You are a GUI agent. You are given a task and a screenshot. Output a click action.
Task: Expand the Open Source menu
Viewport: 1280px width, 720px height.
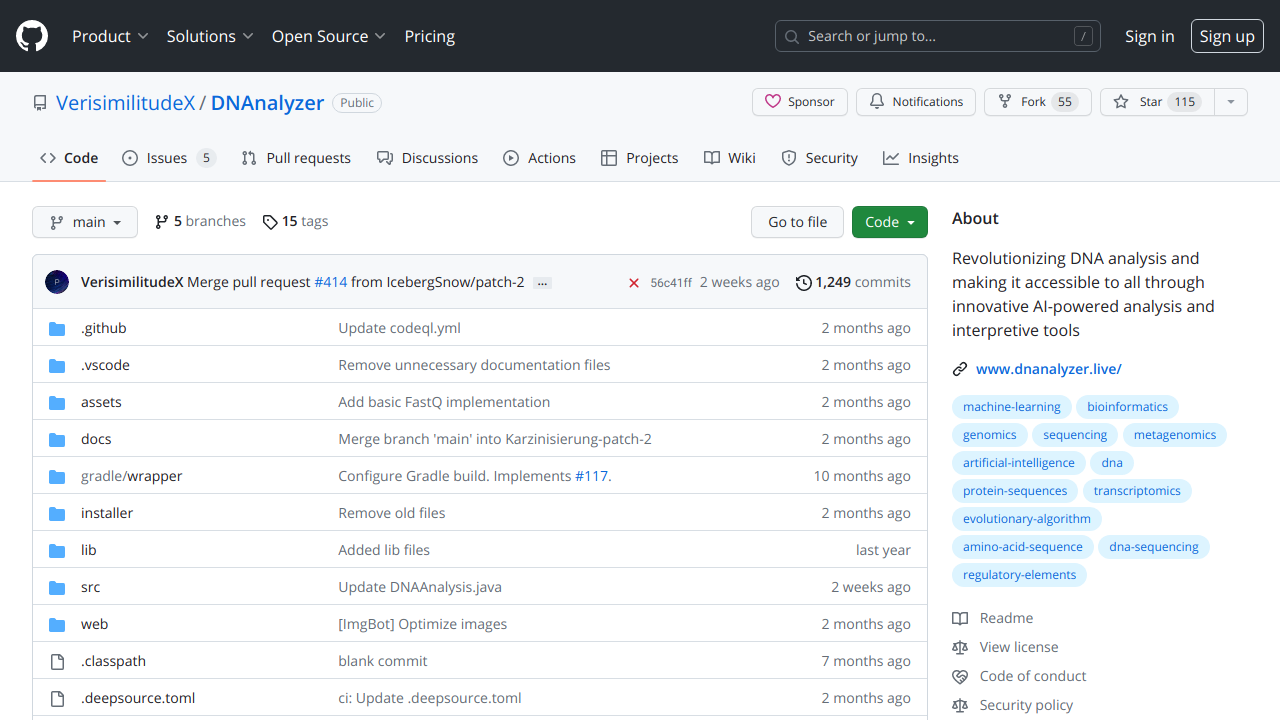(329, 36)
